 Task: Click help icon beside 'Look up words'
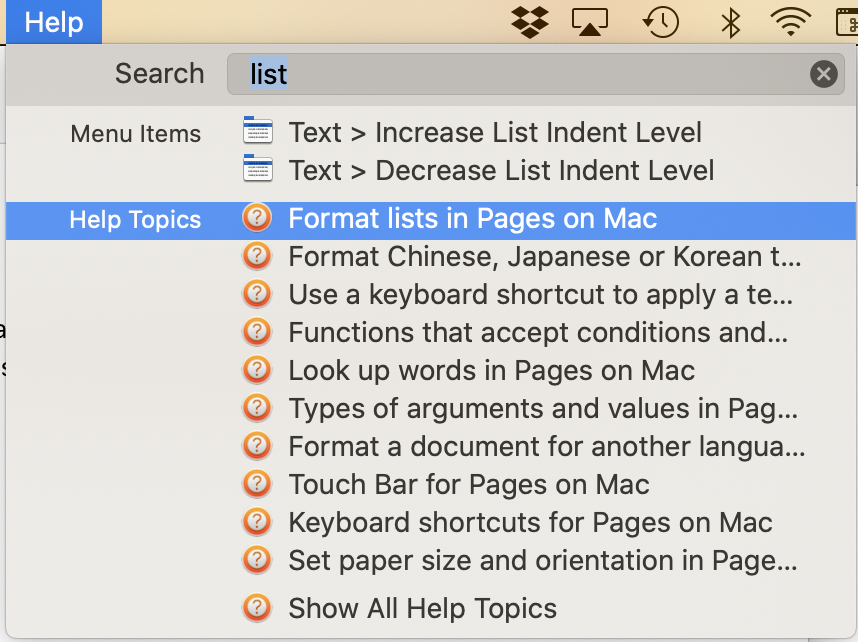pyautogui.click(x=257, y=369)
